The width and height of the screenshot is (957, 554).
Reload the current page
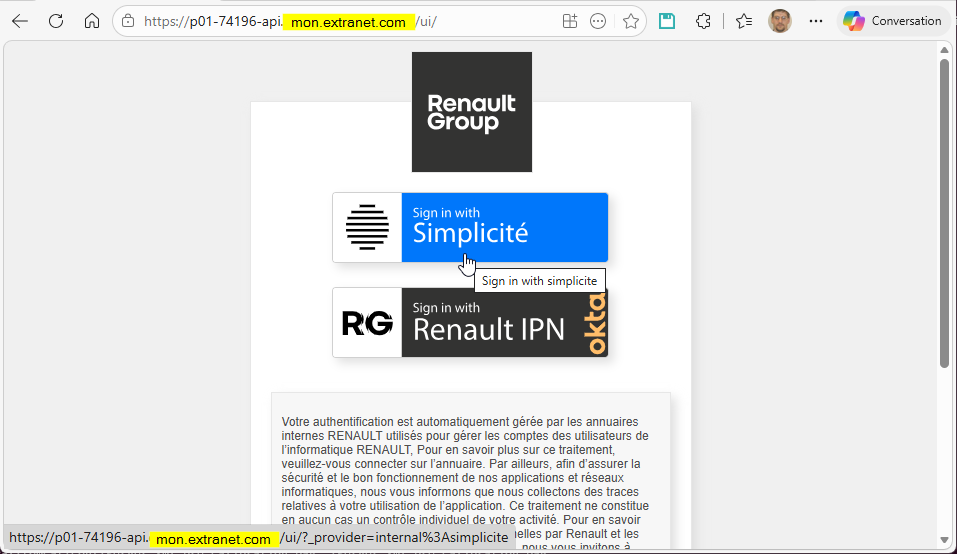click(x=56, y=21)
